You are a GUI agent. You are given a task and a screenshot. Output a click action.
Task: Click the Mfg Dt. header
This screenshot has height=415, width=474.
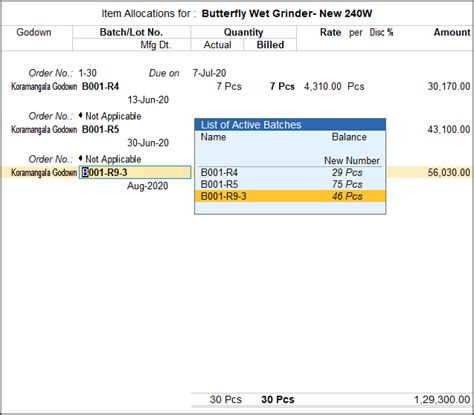(156, 45)
